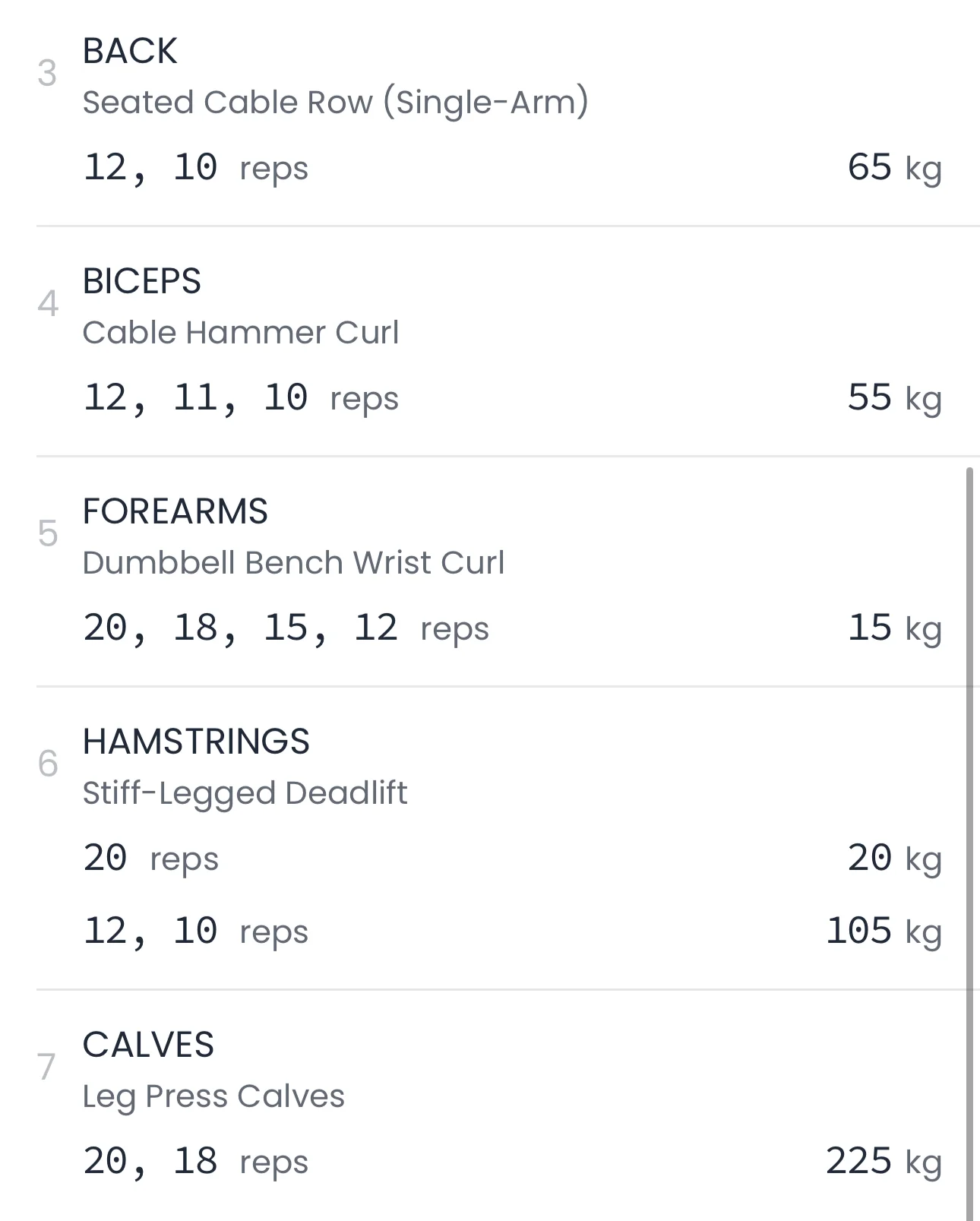Click the vertical scrollbar on the right

[x=969, y=836]
